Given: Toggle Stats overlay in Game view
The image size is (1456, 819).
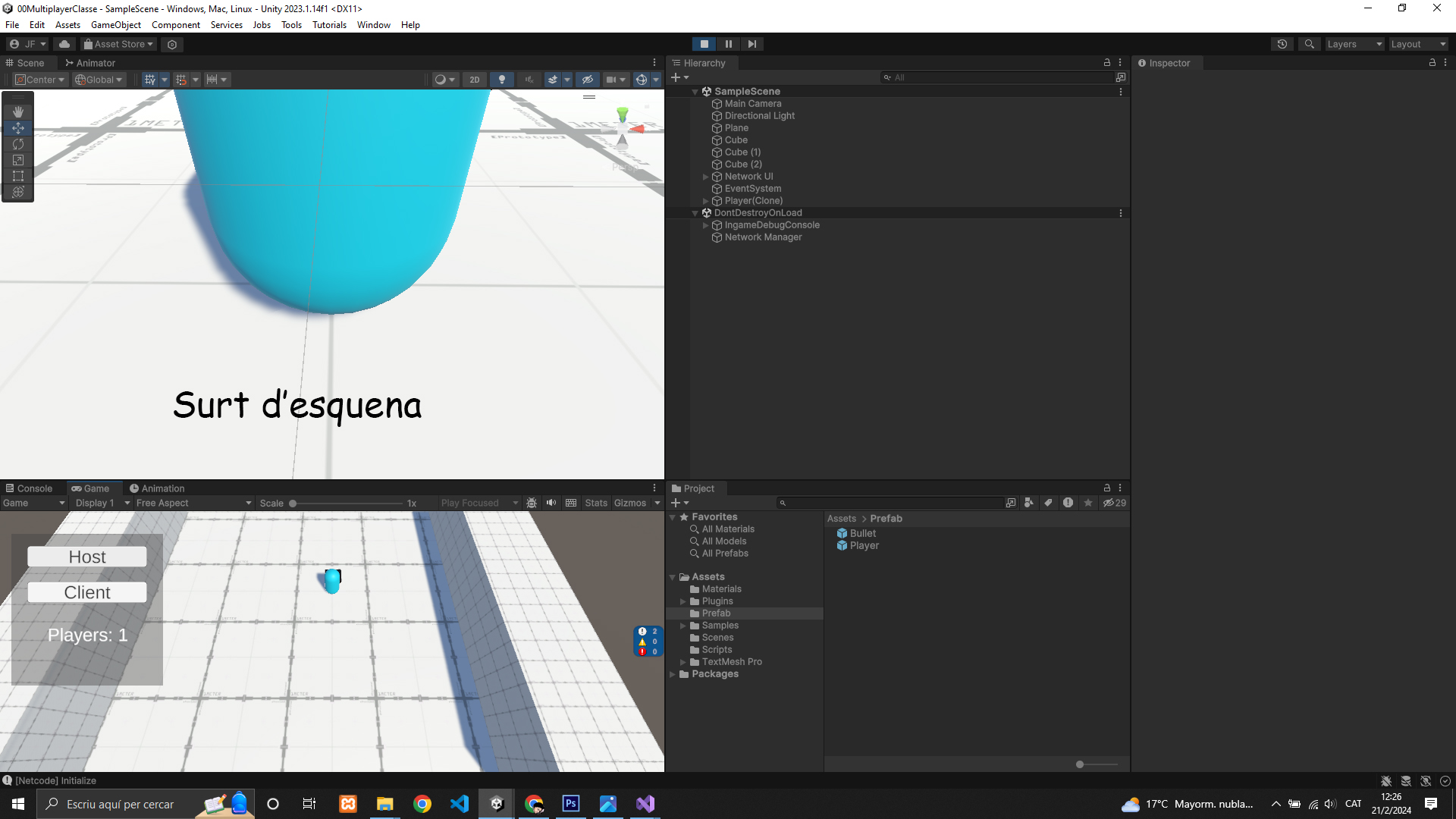Looking at the screenshot, I should point(596,503).
